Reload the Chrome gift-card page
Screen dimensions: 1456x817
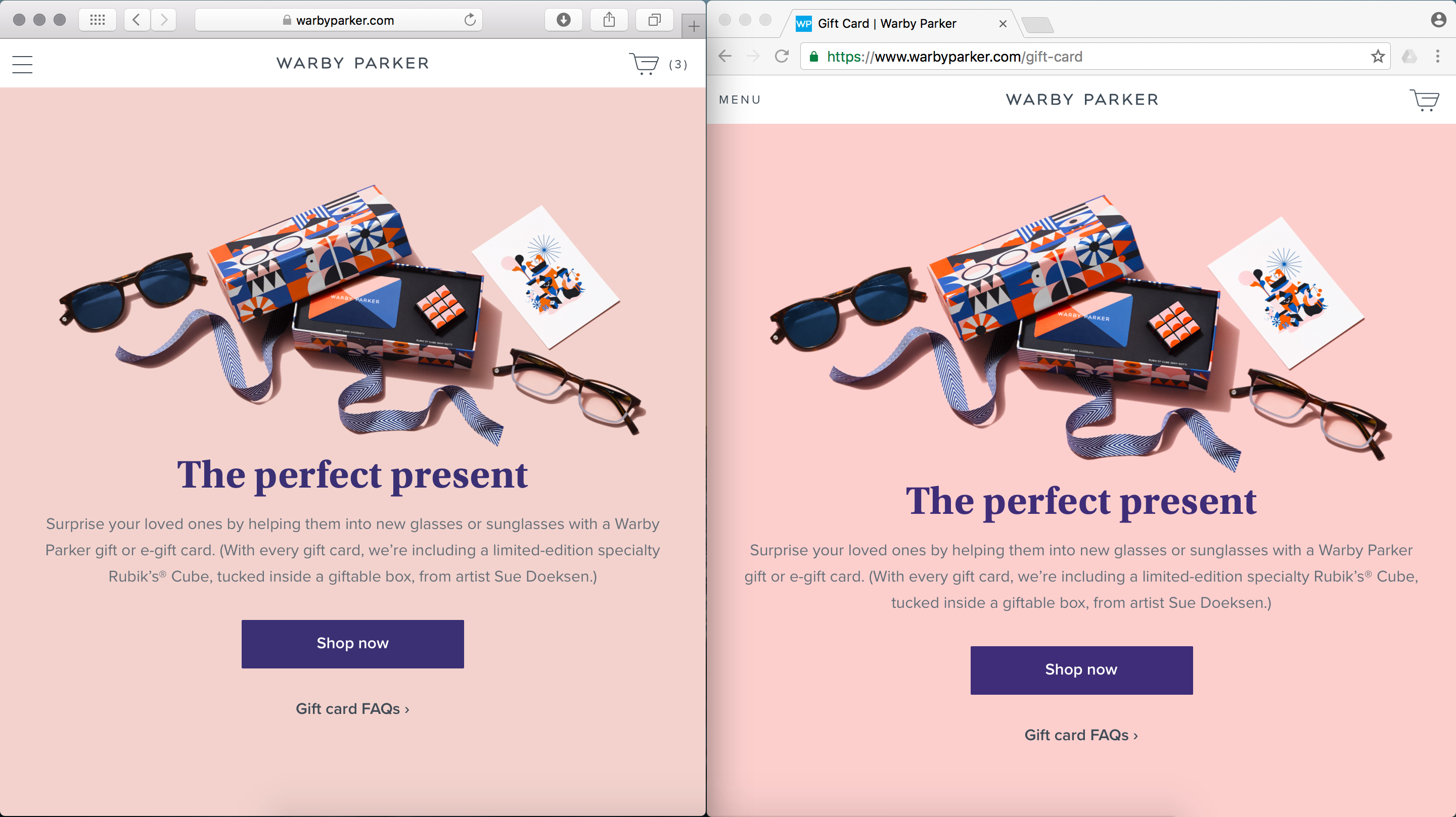(782, 57)
